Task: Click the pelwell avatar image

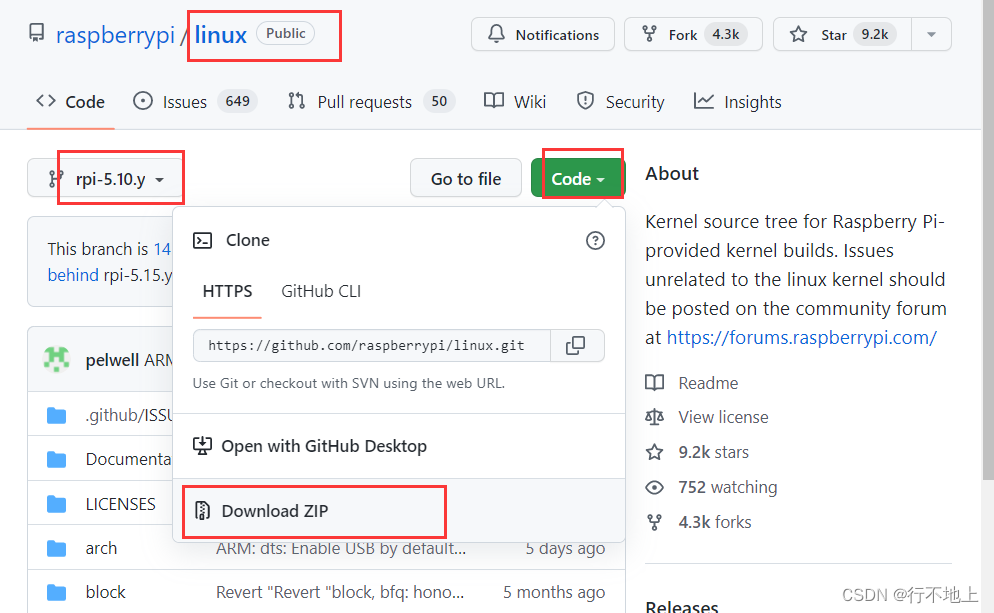Action: pos(56,359)
